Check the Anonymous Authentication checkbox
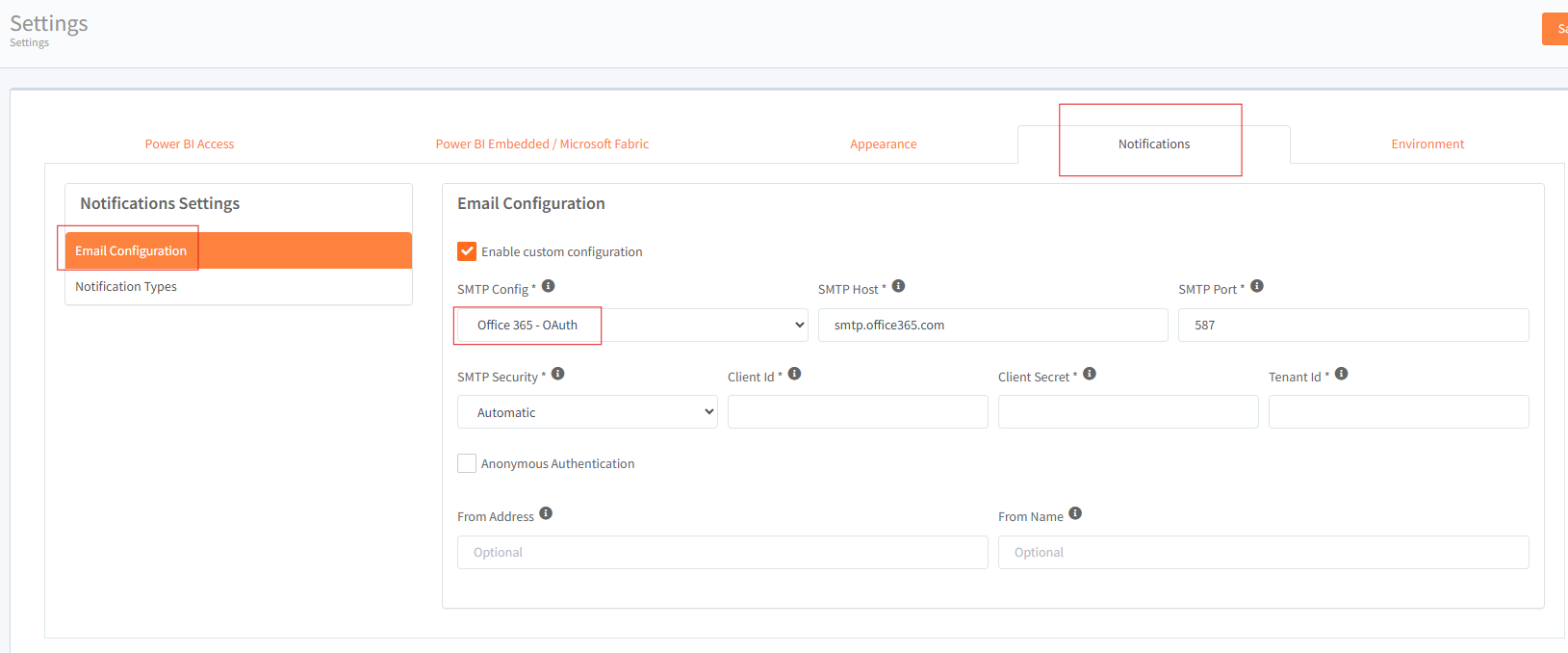The image size is (1568, 653). pyautogui.click(x=467, y=463)
